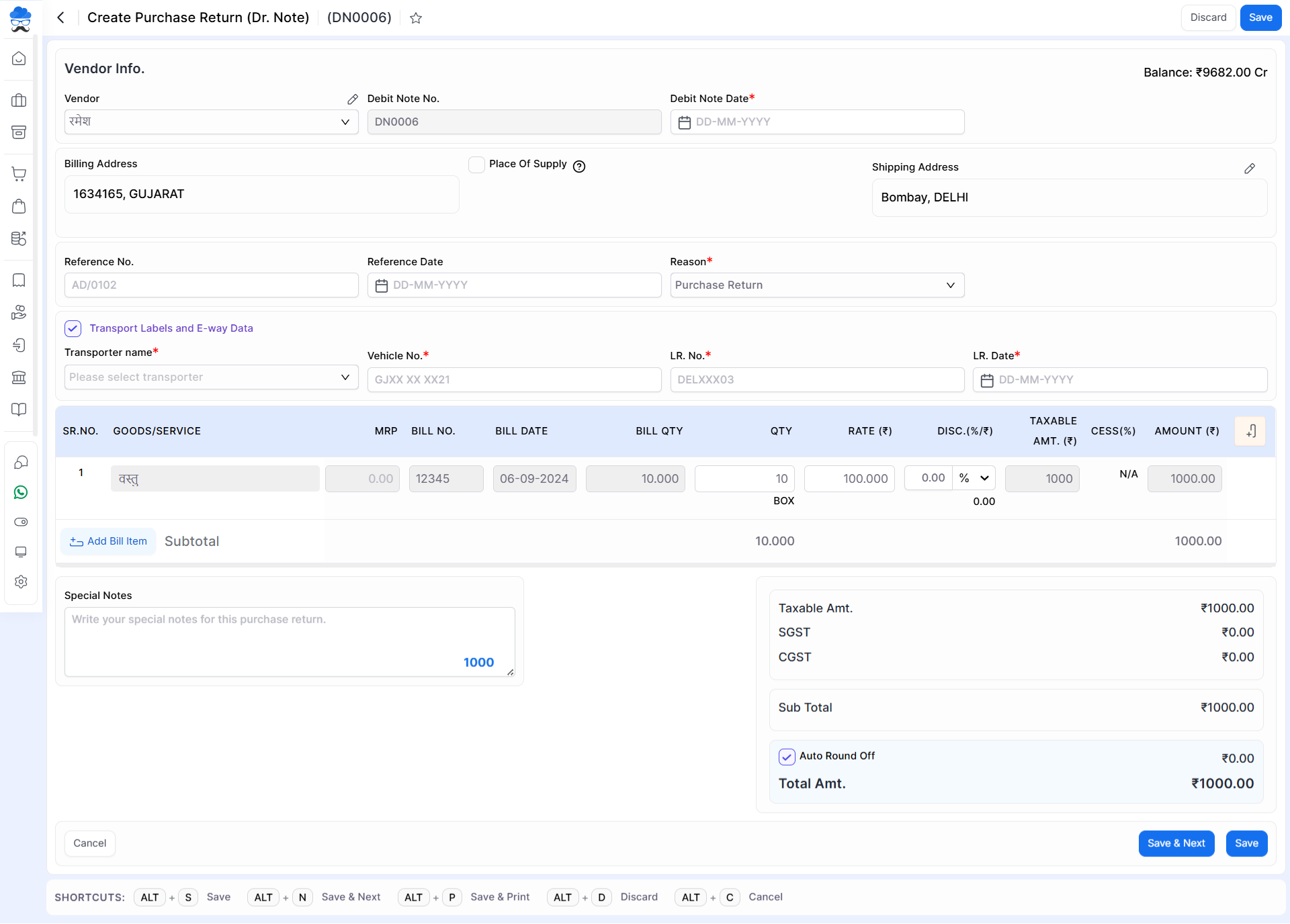Open the Transporter name dropdown

tap(212, 377)
